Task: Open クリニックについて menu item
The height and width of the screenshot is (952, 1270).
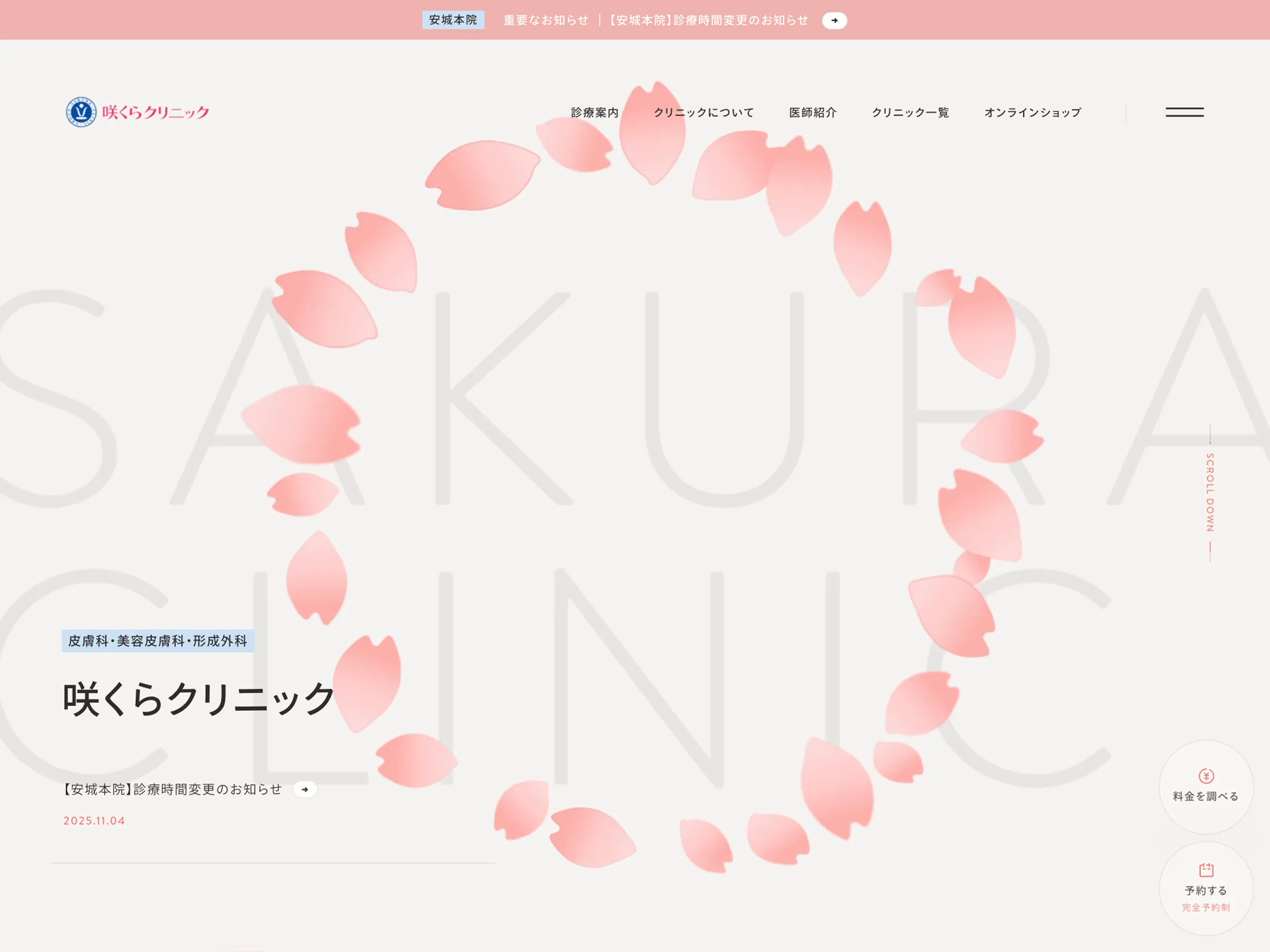Action: point(703,113)
